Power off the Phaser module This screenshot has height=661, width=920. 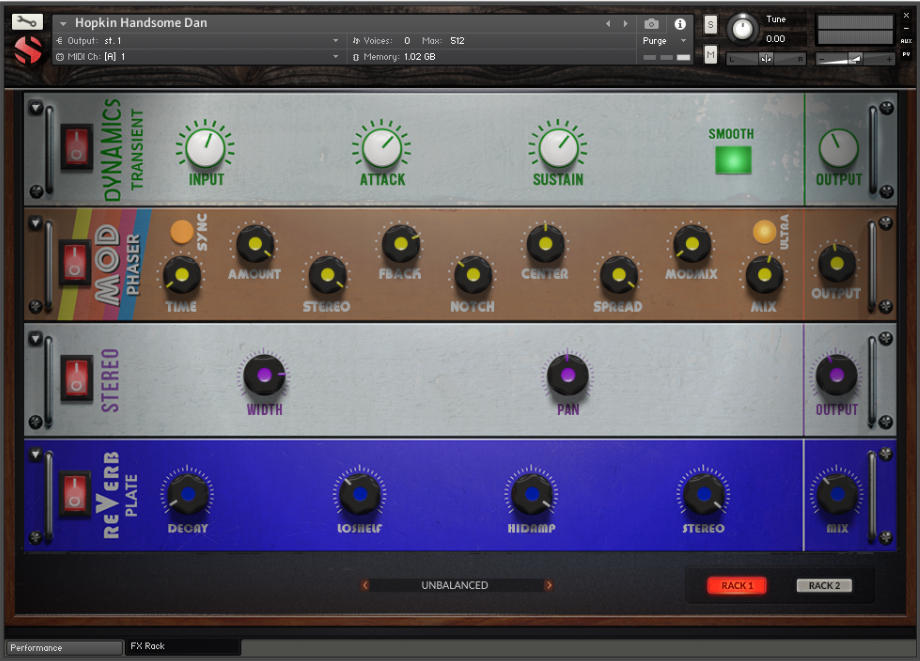coord(74,264)
